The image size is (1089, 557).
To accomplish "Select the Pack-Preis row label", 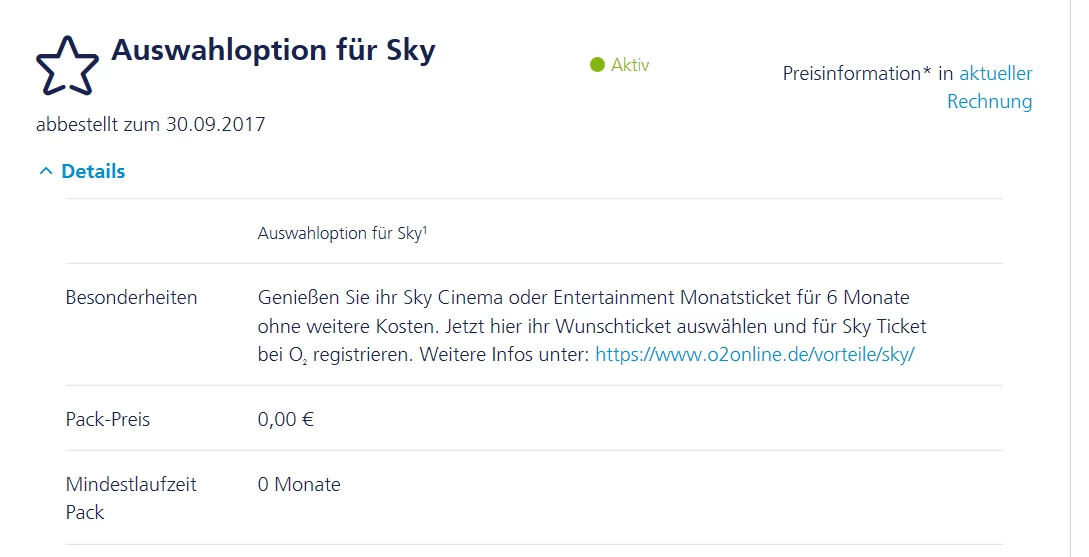I will click(108, 419).
